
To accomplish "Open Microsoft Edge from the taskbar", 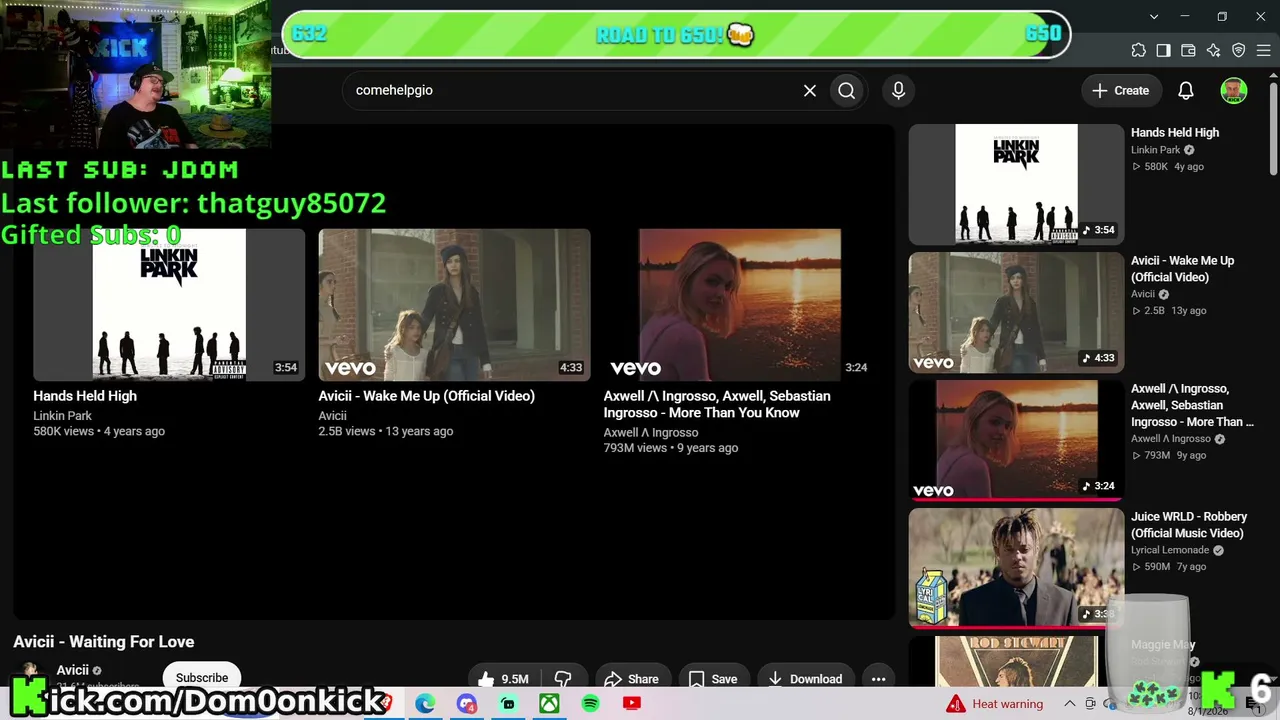I will click(x=425, y=704).
